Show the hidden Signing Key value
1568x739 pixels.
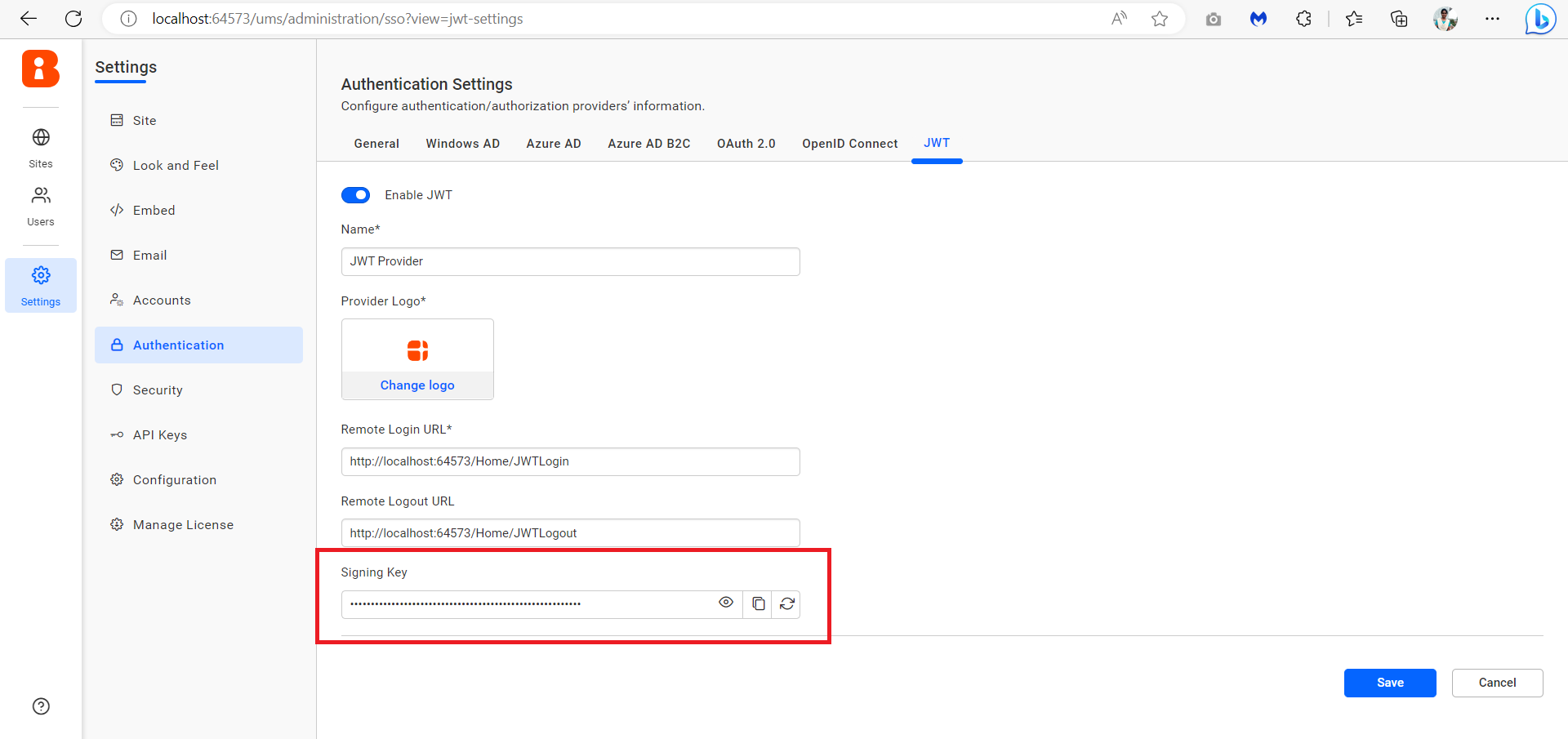[725, 603]
